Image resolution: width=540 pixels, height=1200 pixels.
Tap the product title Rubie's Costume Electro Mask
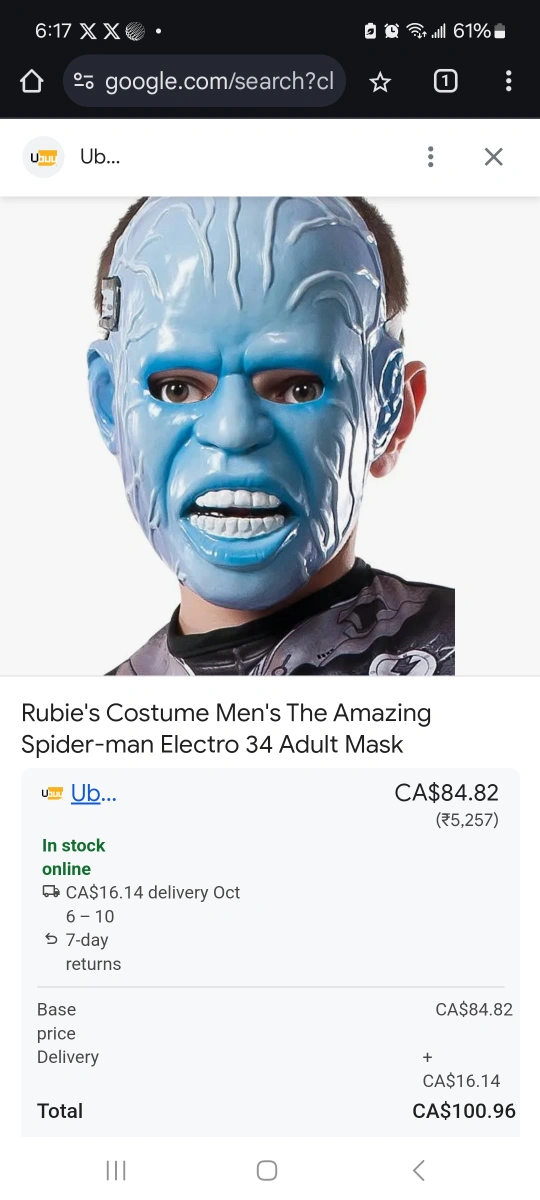[x=226, y=728]
